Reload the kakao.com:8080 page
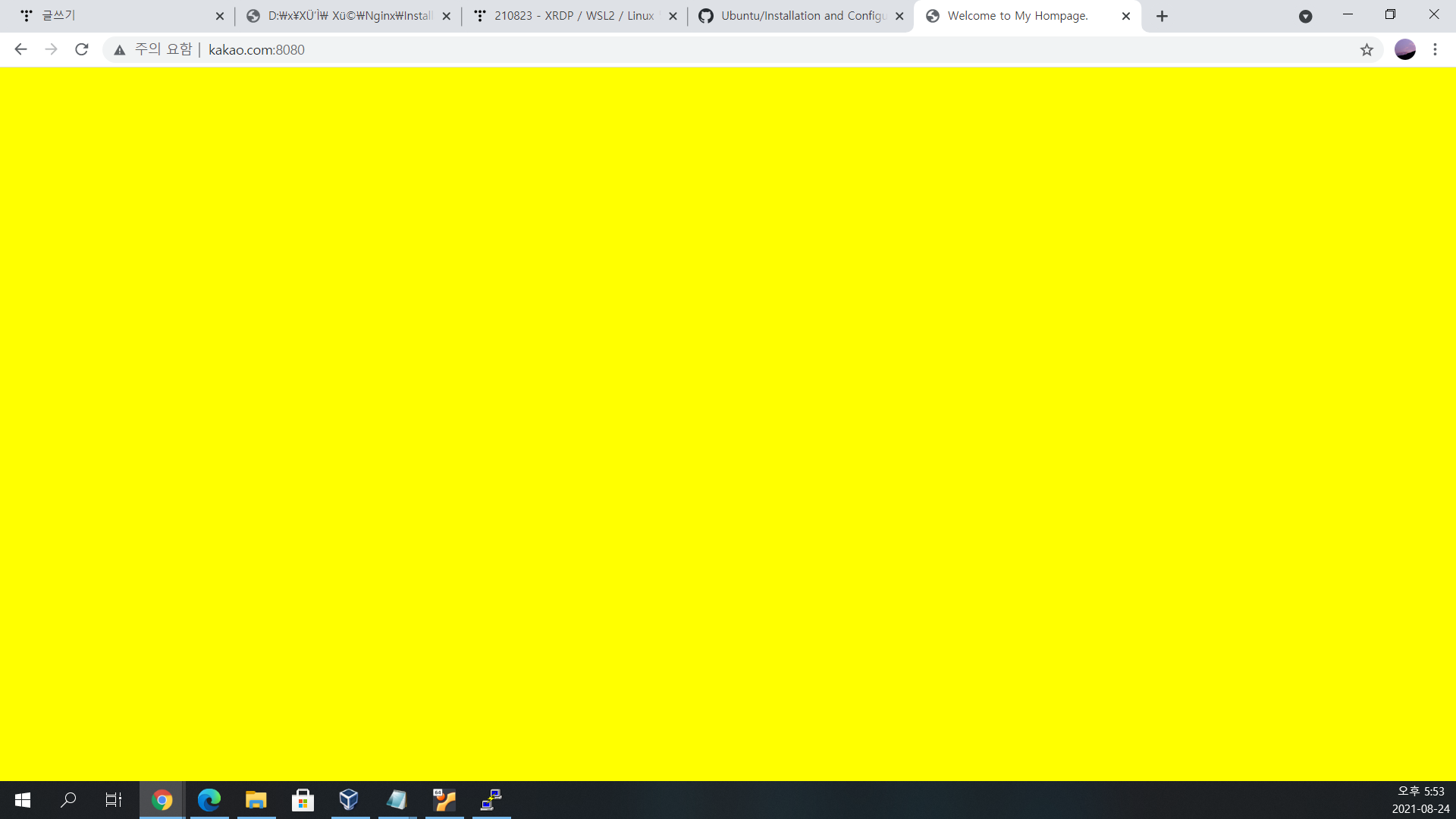The height and width of the screenshot is (819, 1456). [x=82, y=49]
